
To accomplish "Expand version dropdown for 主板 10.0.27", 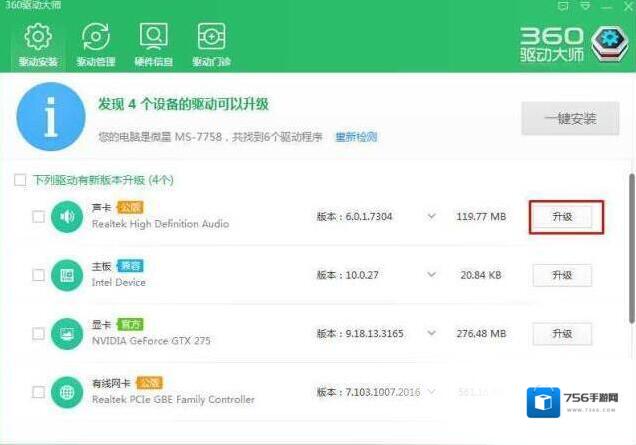I will click(x=431, y=274).
